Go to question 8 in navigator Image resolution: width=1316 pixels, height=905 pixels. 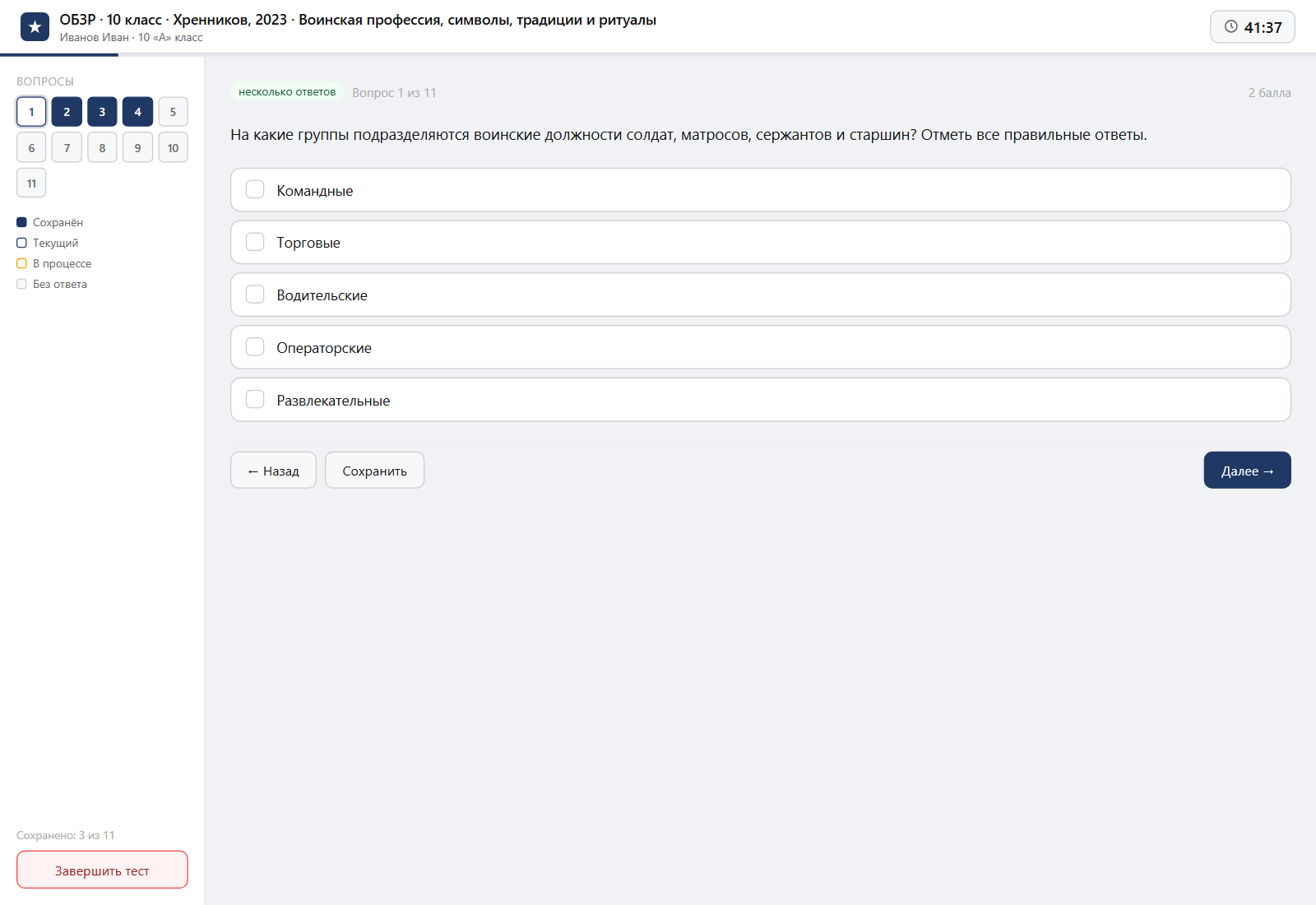coord(102,147)
